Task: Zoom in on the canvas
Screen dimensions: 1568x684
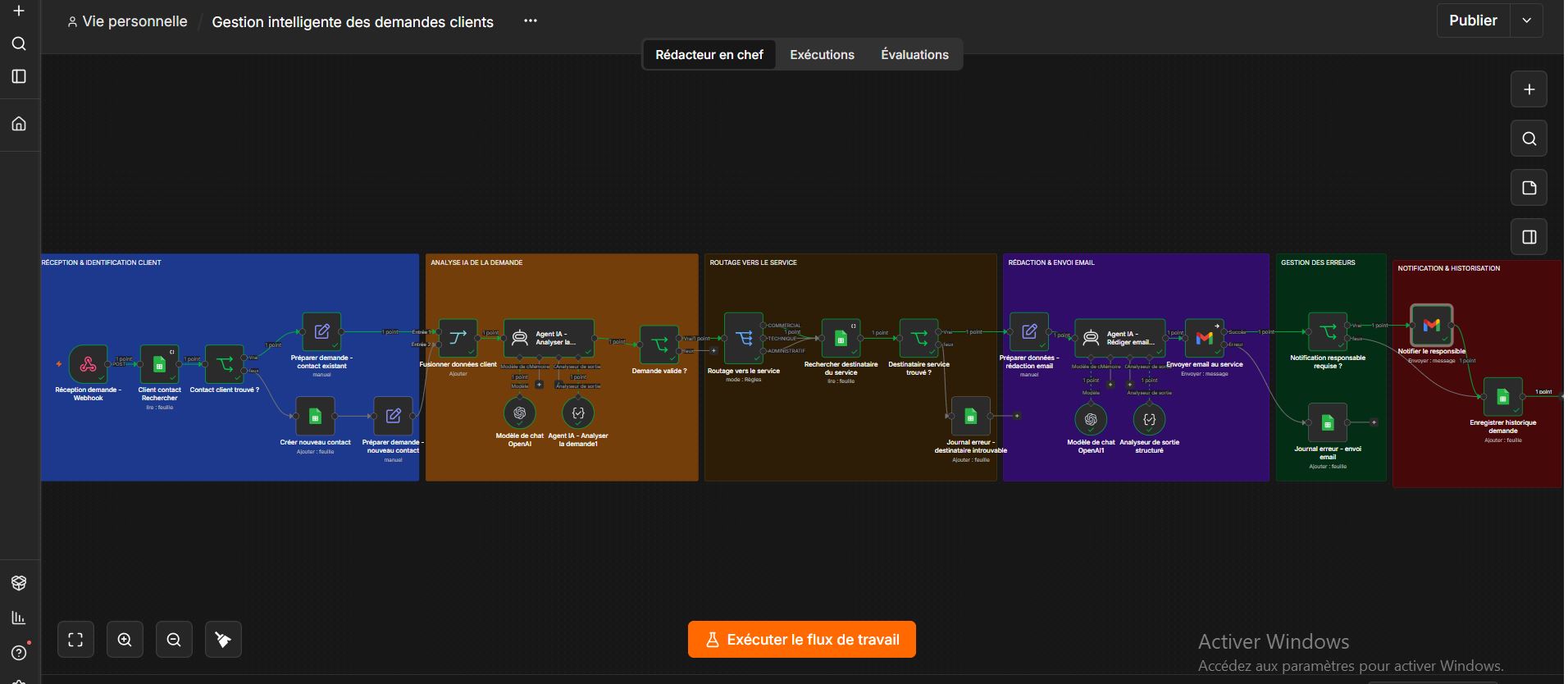Action: (125, 640)
